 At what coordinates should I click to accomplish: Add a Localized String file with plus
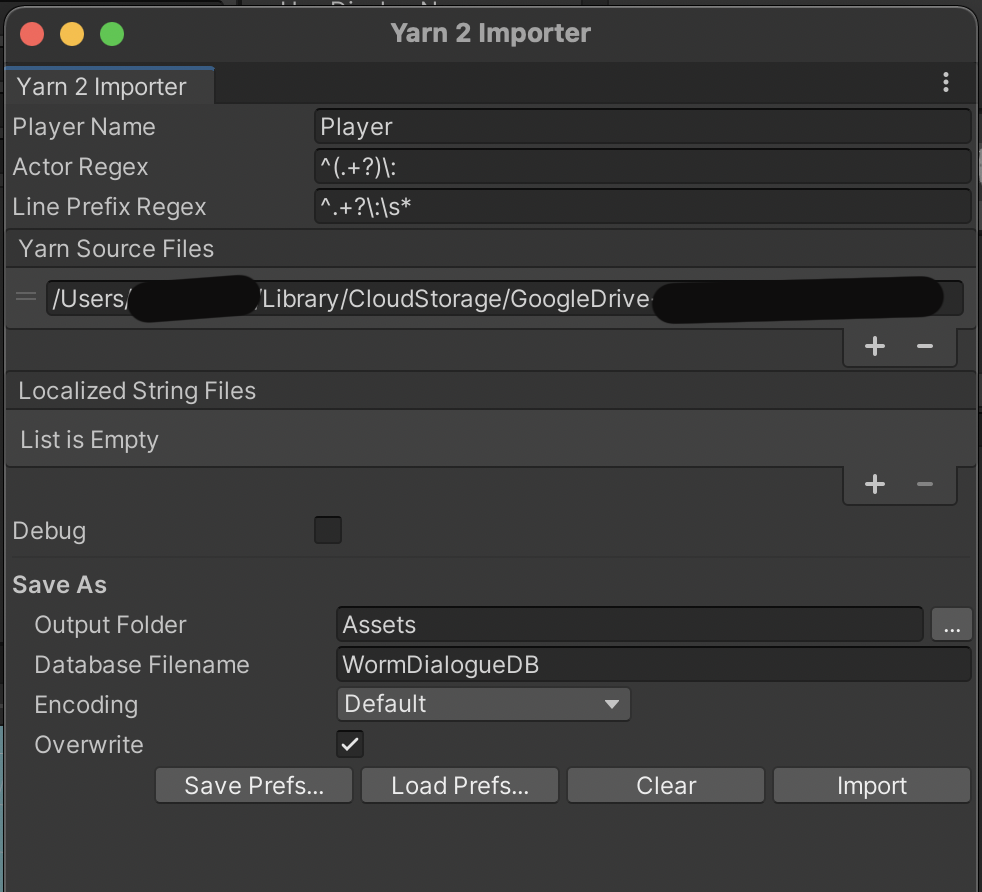click(874, 484)
